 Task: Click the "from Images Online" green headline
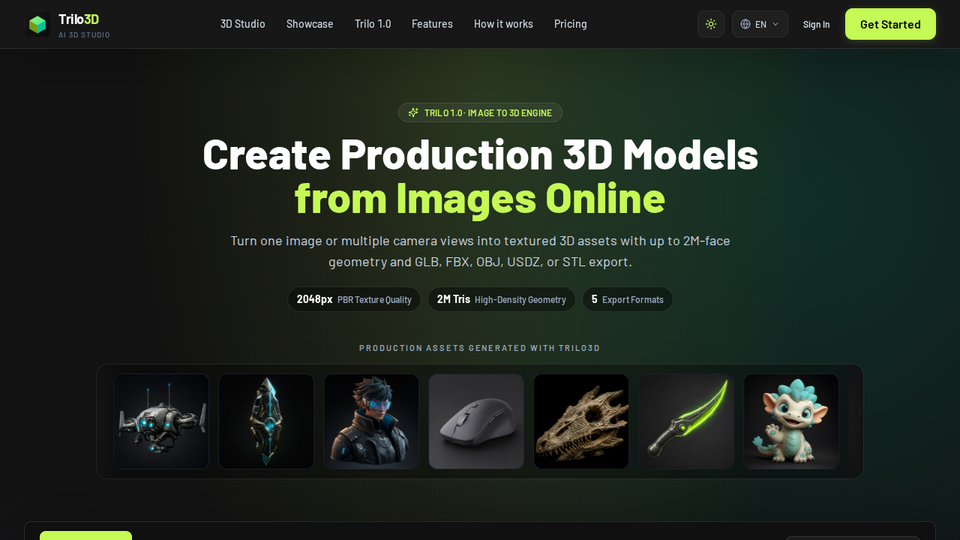tap(480, 198)
